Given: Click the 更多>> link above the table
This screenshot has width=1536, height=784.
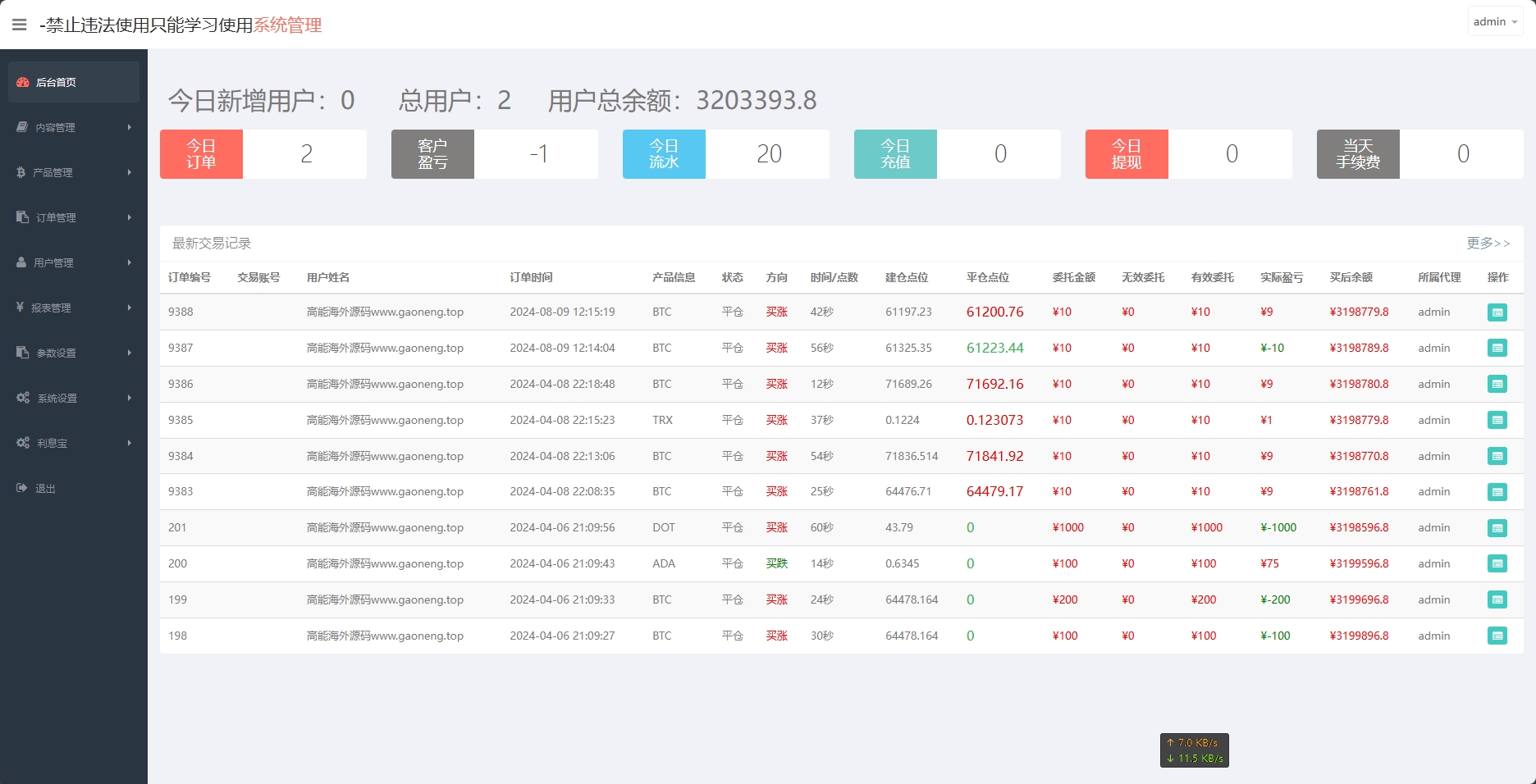Looking at the screenshot, I should [x=1487, y=243].
